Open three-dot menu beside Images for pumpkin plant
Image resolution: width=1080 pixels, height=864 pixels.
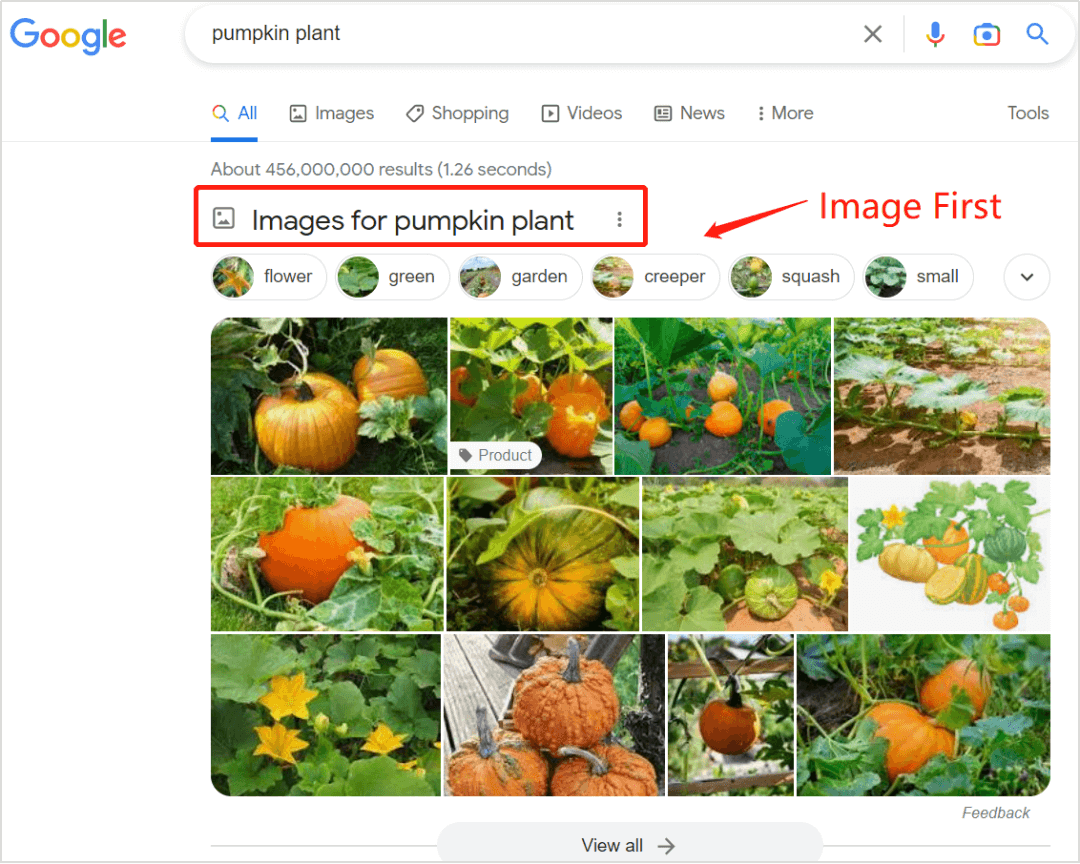(x=619, y=219)
